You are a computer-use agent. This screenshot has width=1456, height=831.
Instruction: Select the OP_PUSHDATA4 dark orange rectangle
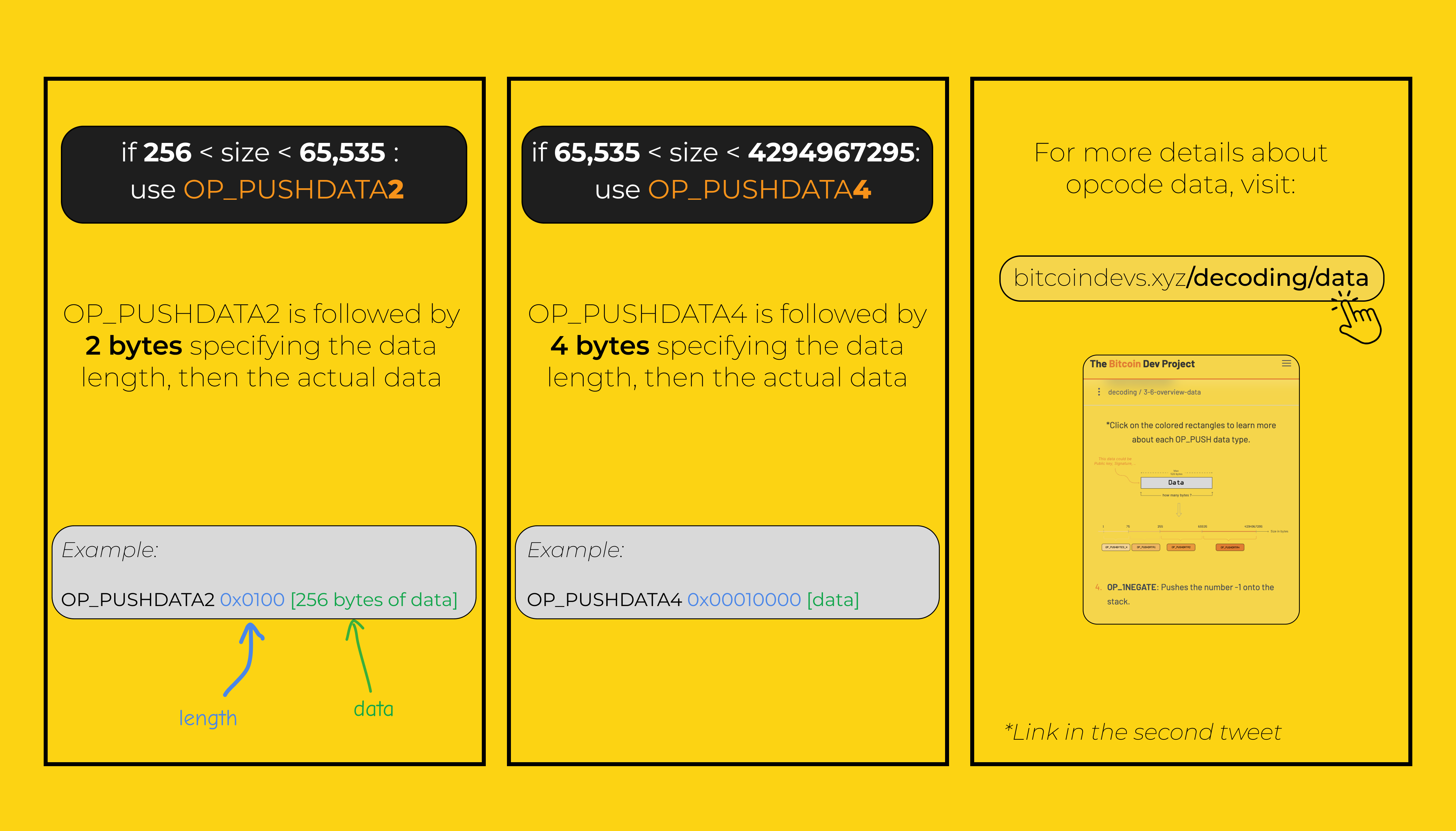tap(1230, 547)
